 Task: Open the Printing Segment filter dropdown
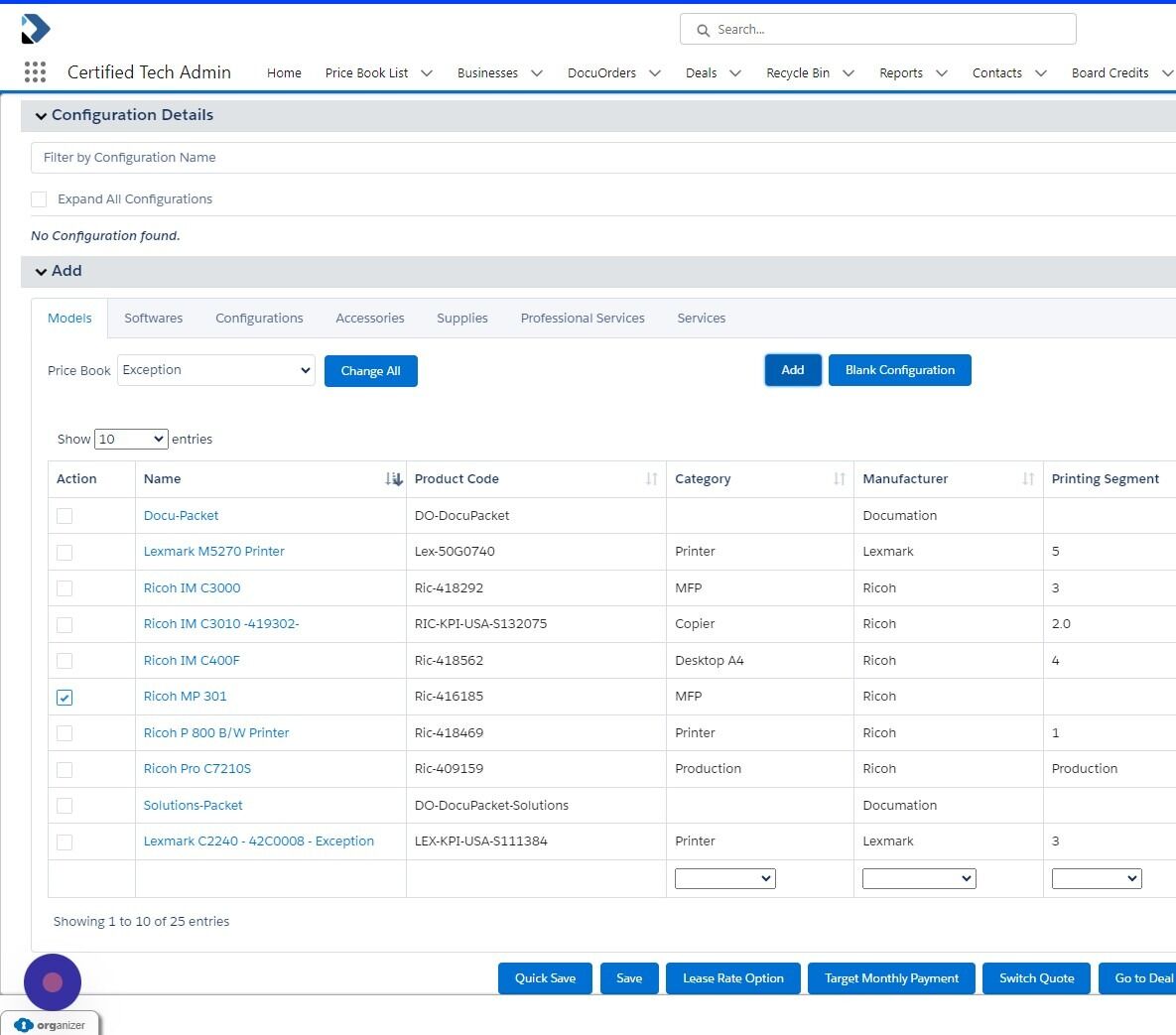(x=1097, y=878)
